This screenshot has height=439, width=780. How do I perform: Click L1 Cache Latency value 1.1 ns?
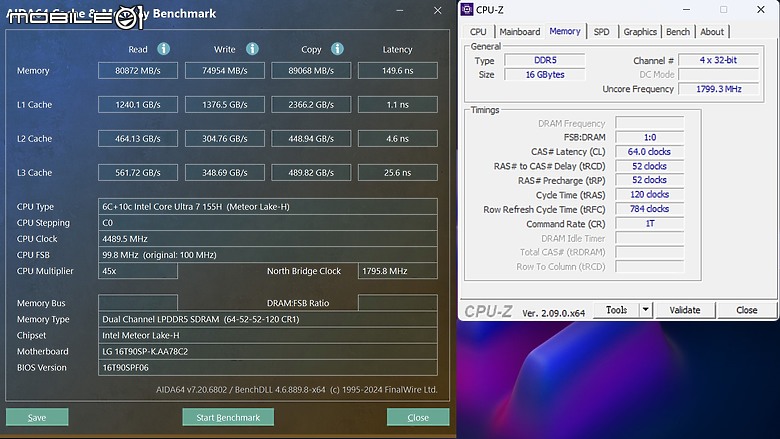(x=397, y=104)
